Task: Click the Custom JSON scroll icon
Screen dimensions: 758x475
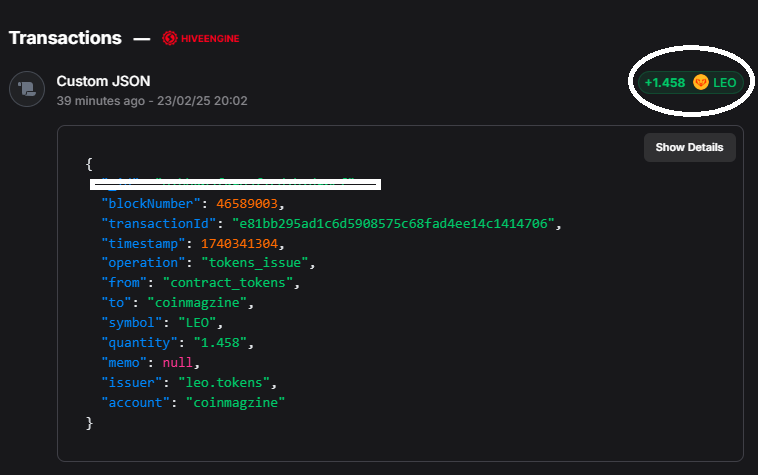Action: tap(27, 89)
